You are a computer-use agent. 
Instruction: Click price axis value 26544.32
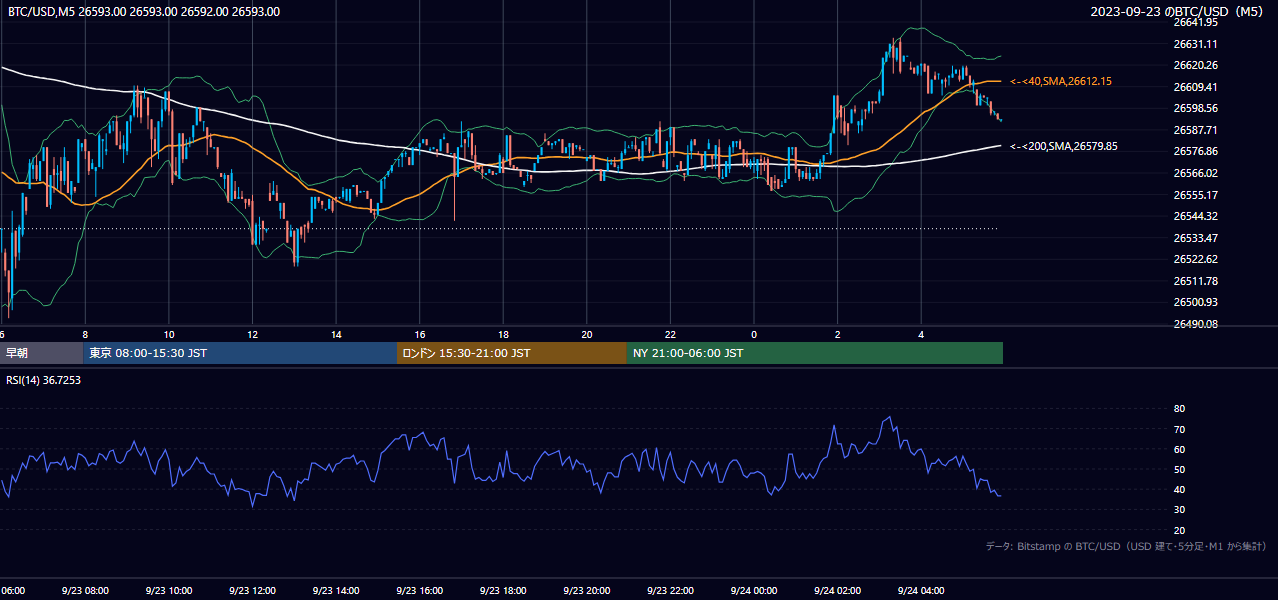(1195, 216)
